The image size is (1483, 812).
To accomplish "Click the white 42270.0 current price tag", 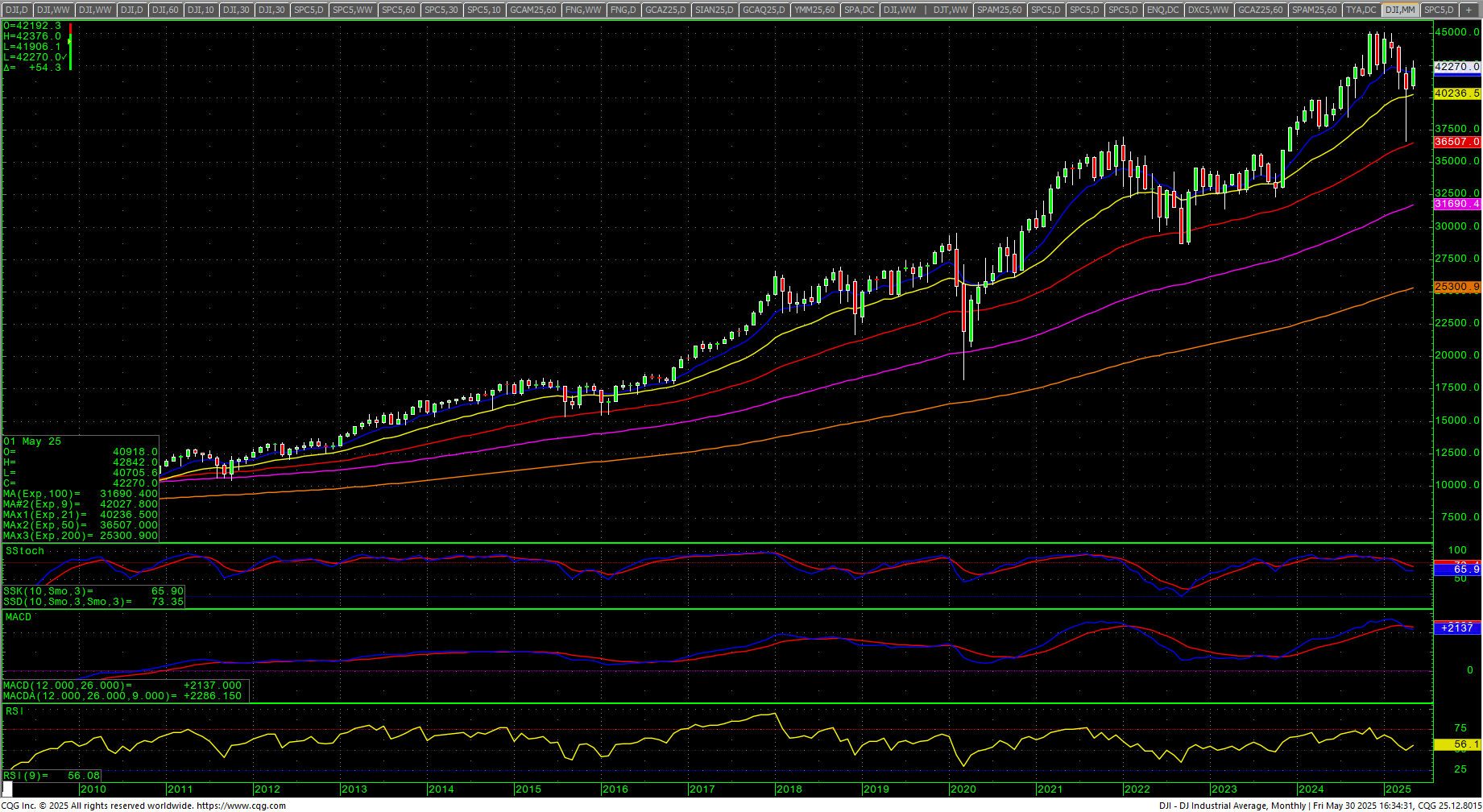I will (1457, 67).
